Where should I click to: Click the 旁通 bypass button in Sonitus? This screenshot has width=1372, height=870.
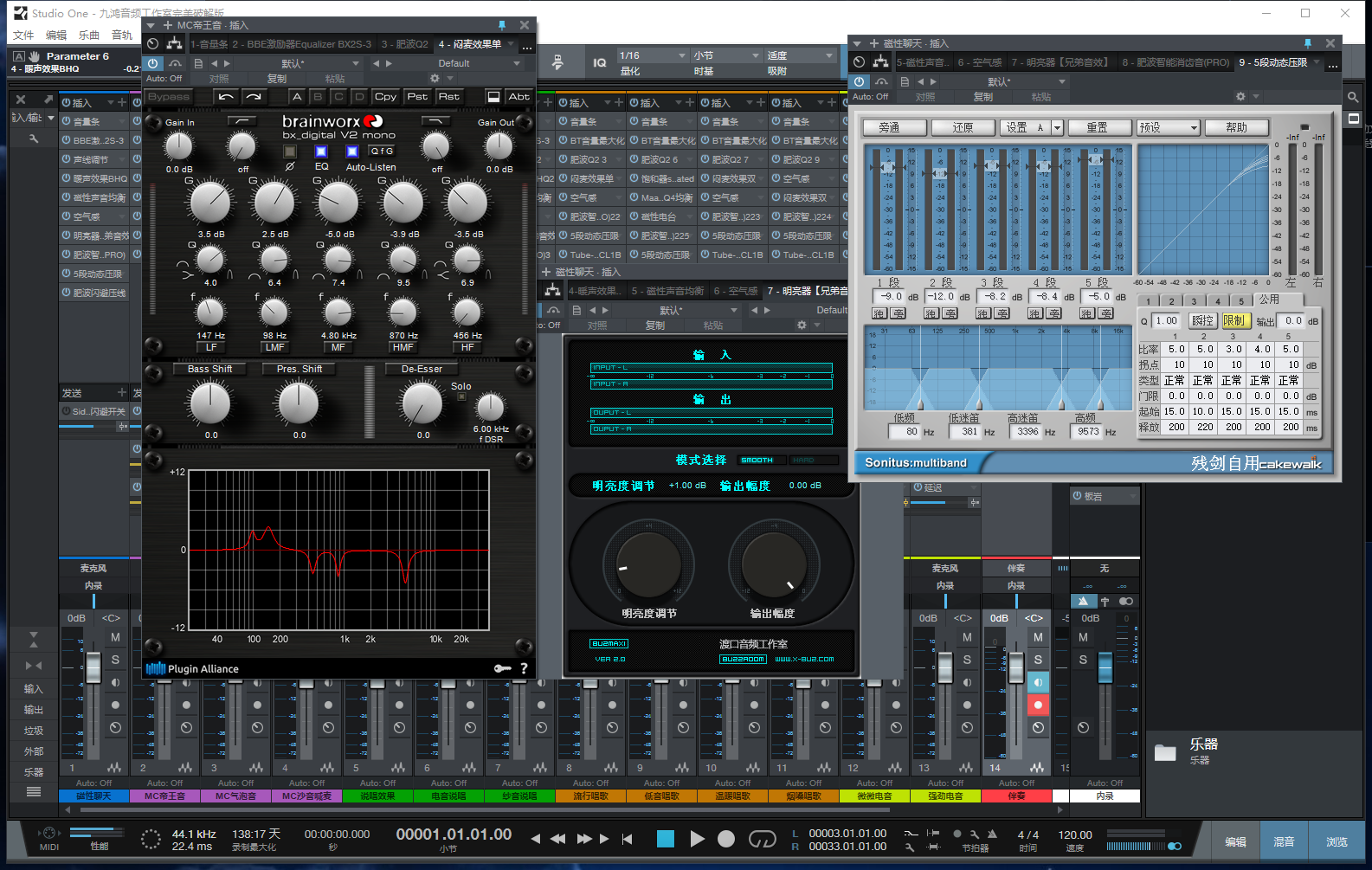895,127
